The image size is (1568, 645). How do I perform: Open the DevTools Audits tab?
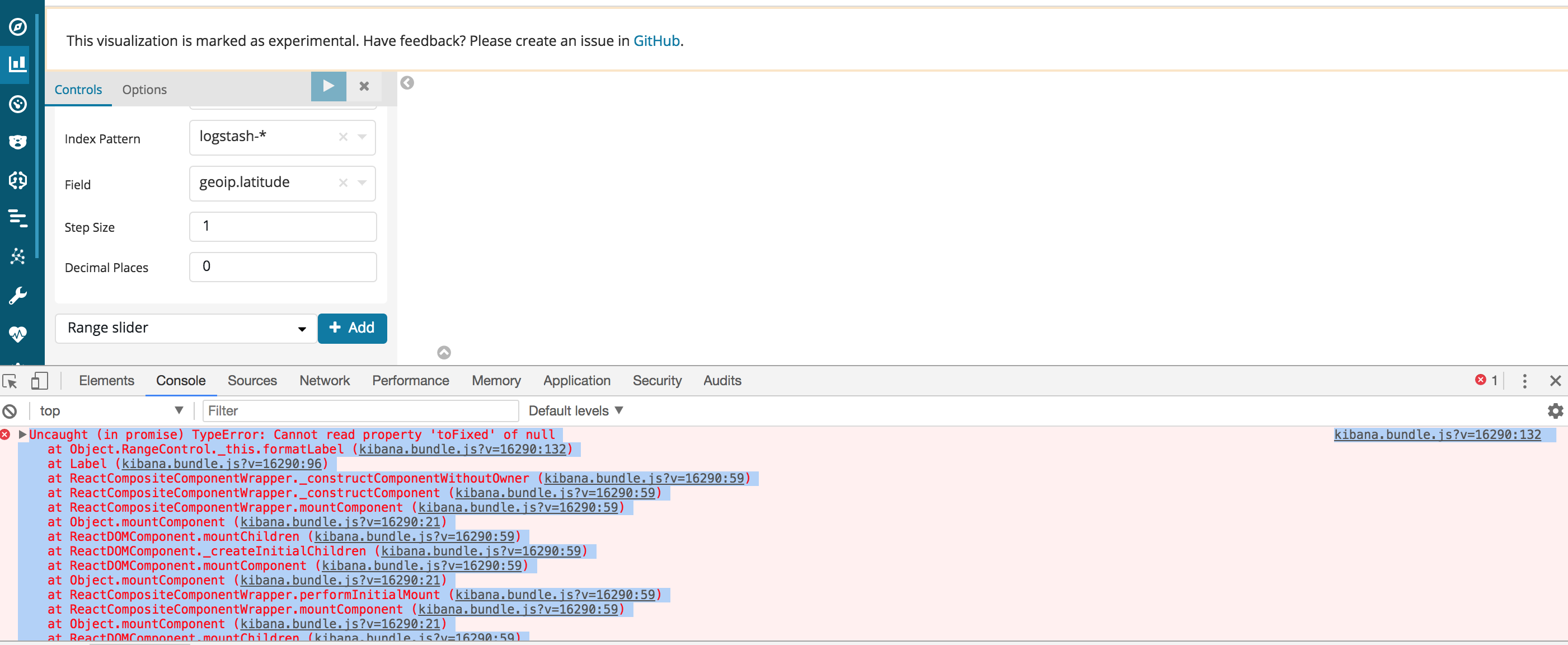pos(722,381)
